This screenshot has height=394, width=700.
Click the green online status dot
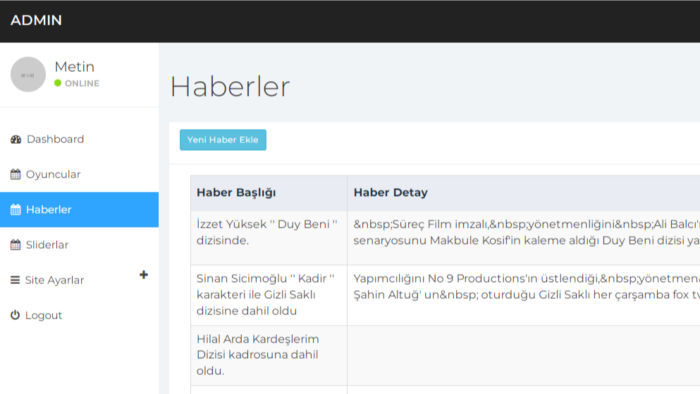58,83
